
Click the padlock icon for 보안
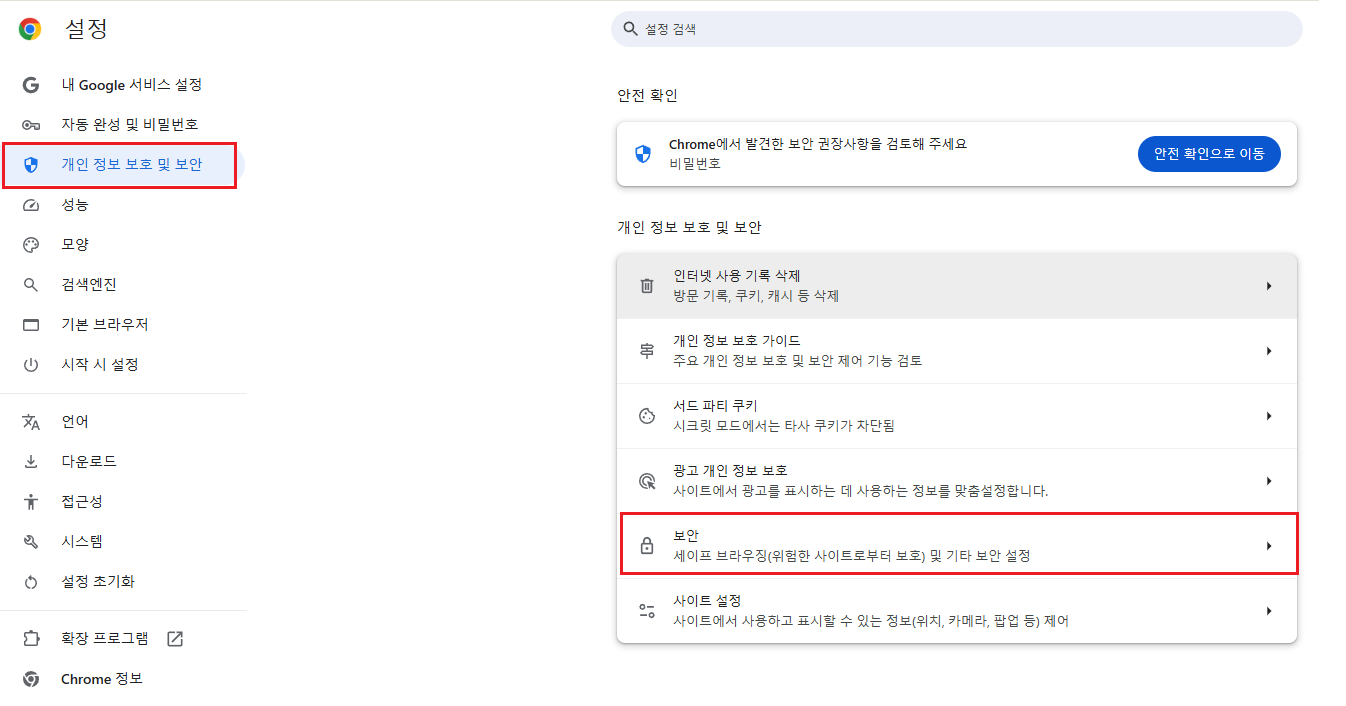(x=647, y=546)
